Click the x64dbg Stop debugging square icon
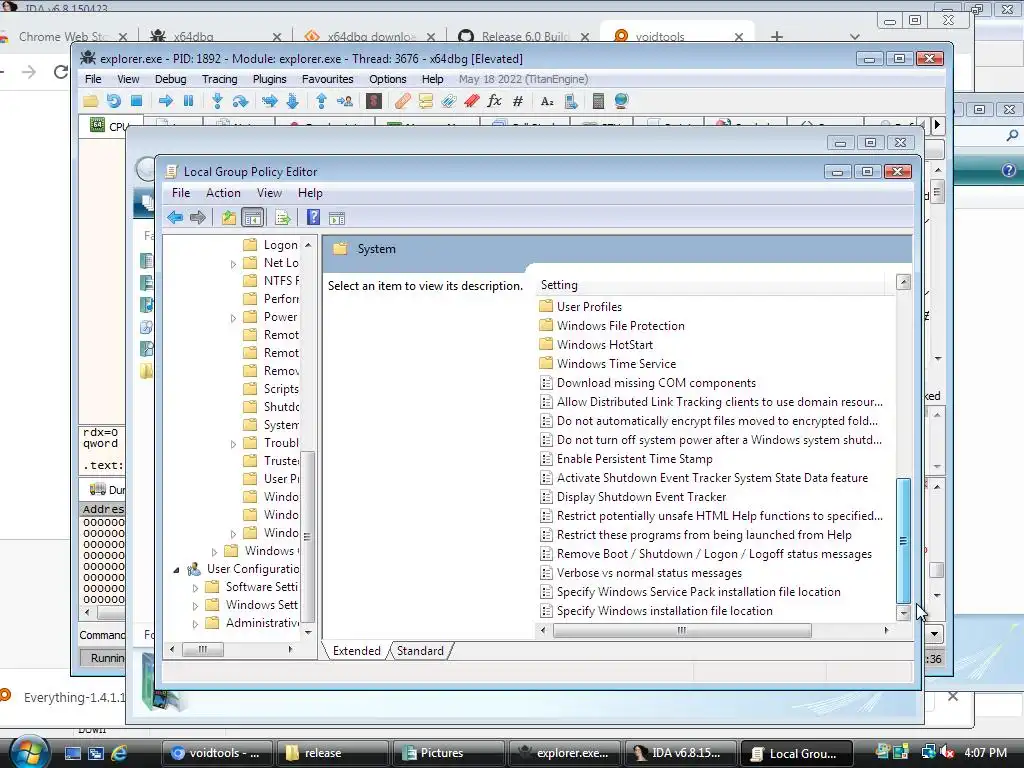Screen dimensions: 1024x768 (x=136, y=101)
